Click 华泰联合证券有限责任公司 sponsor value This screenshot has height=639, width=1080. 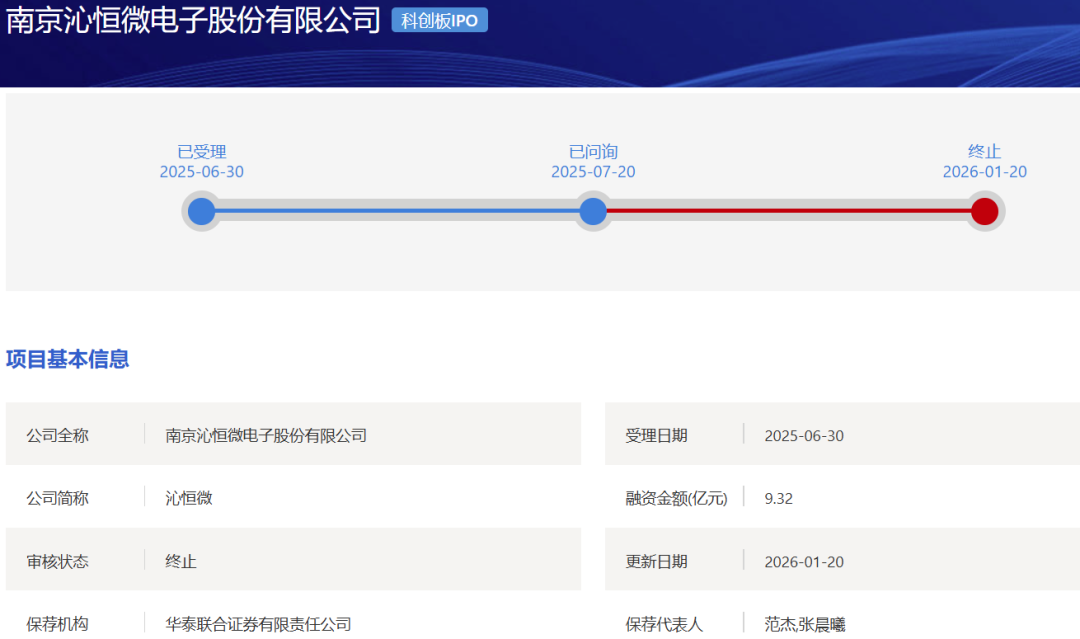click(258, 624)
